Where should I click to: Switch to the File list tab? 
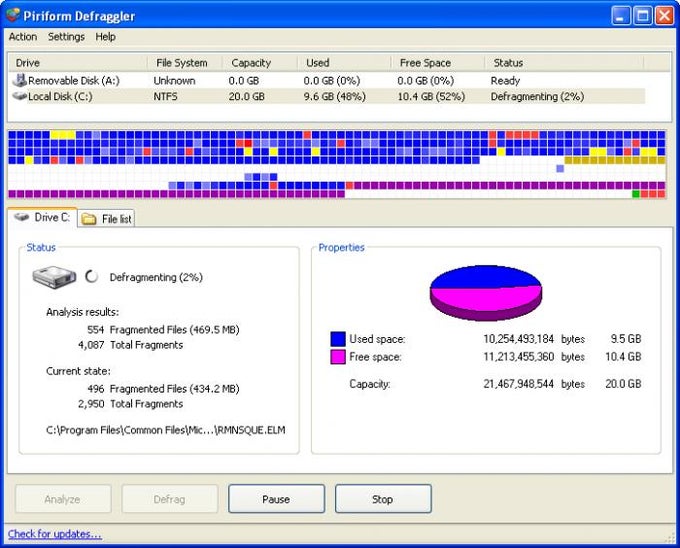(107, 219)
